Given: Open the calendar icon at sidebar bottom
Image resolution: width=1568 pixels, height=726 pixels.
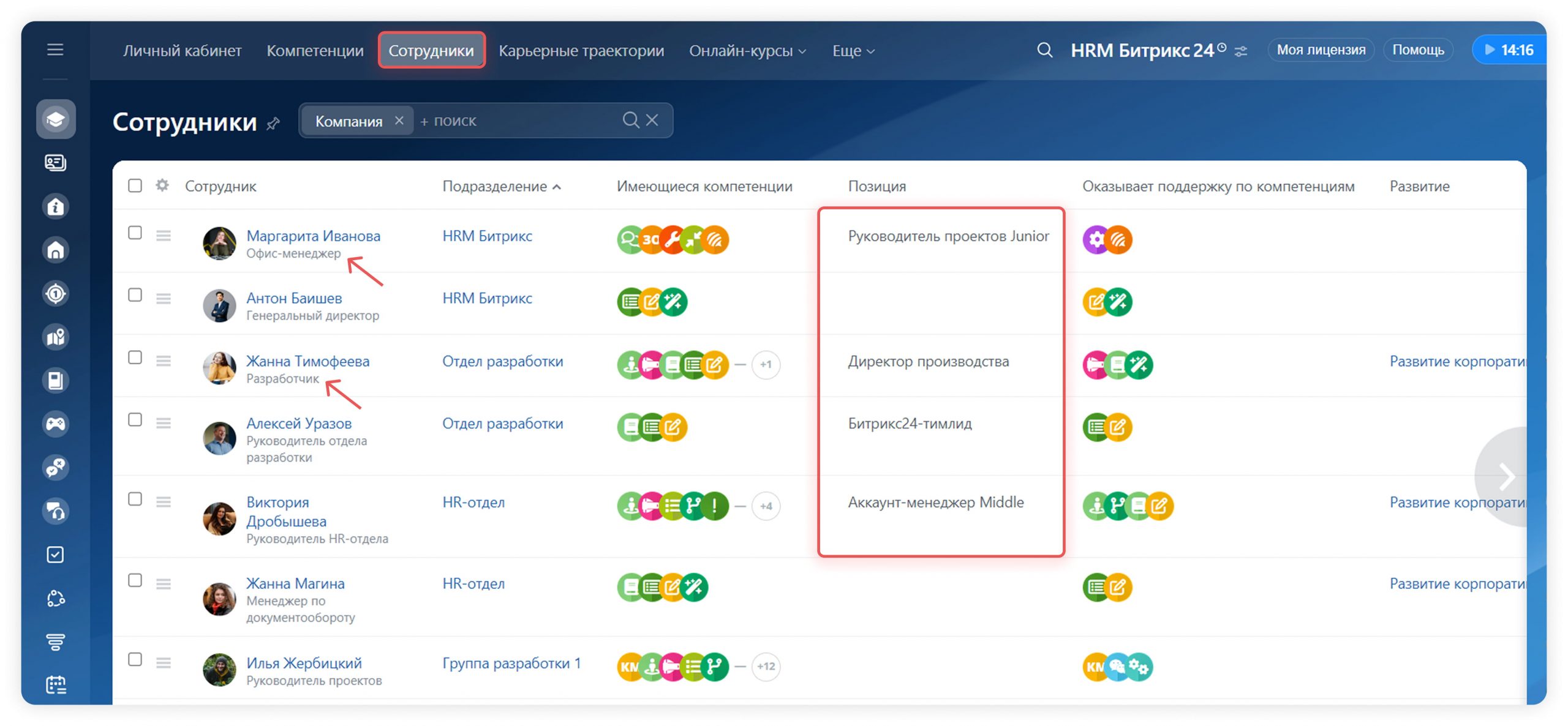Looking at the screenshot, I should (55, 686).
